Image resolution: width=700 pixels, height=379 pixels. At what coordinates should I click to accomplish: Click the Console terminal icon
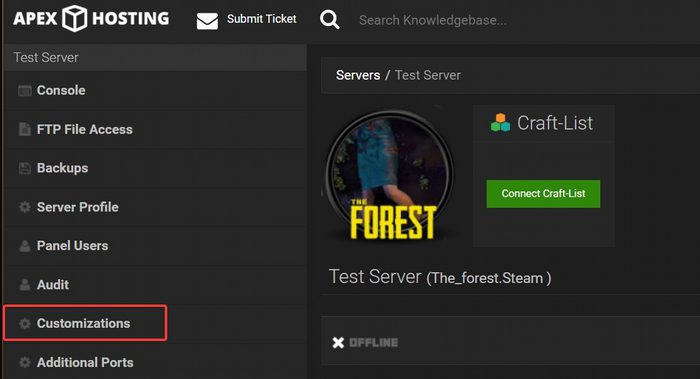pos(25,91)
